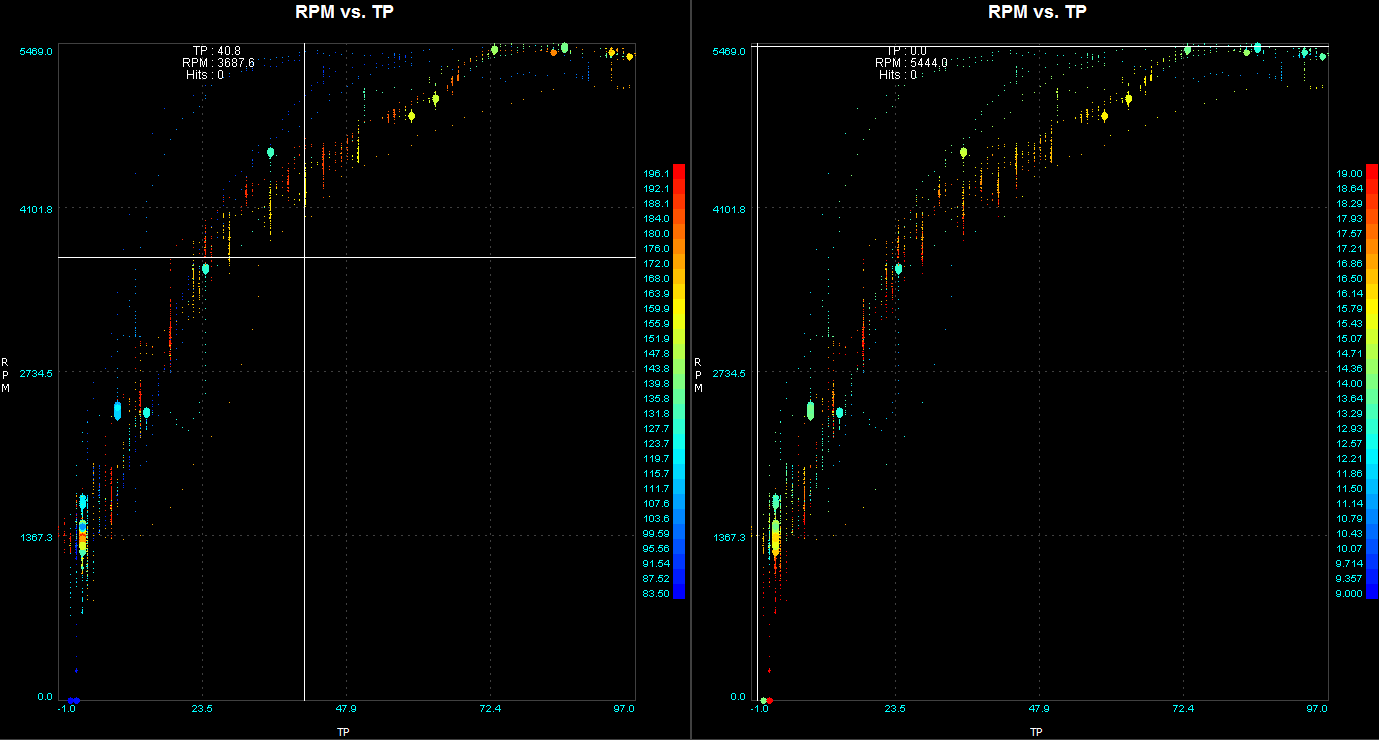The image size is (1379, 740).
Task: Select the 19.00 value in the right legend
Action: coord(1349,174)
